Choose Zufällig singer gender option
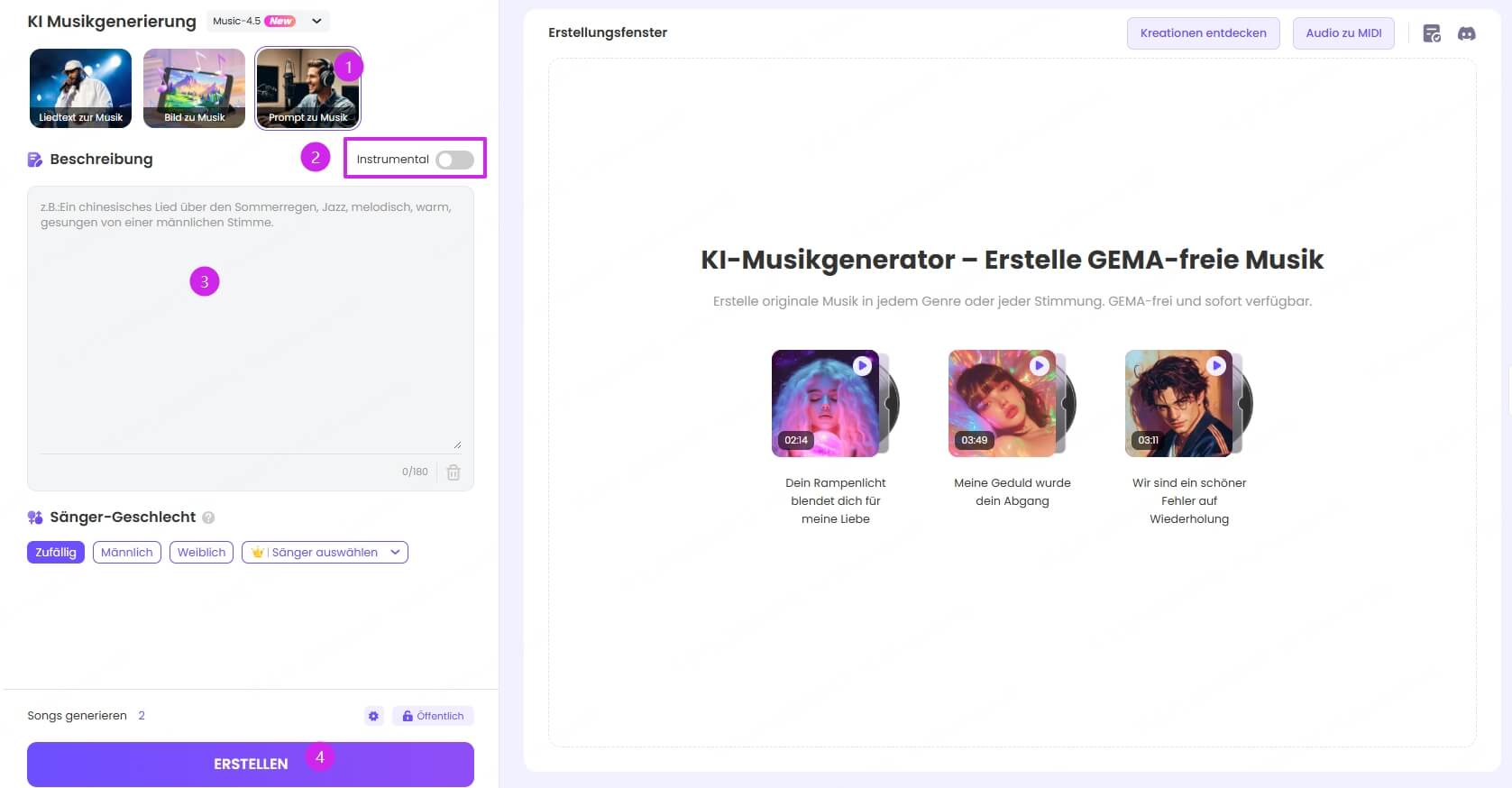 [x=56, y=553]
